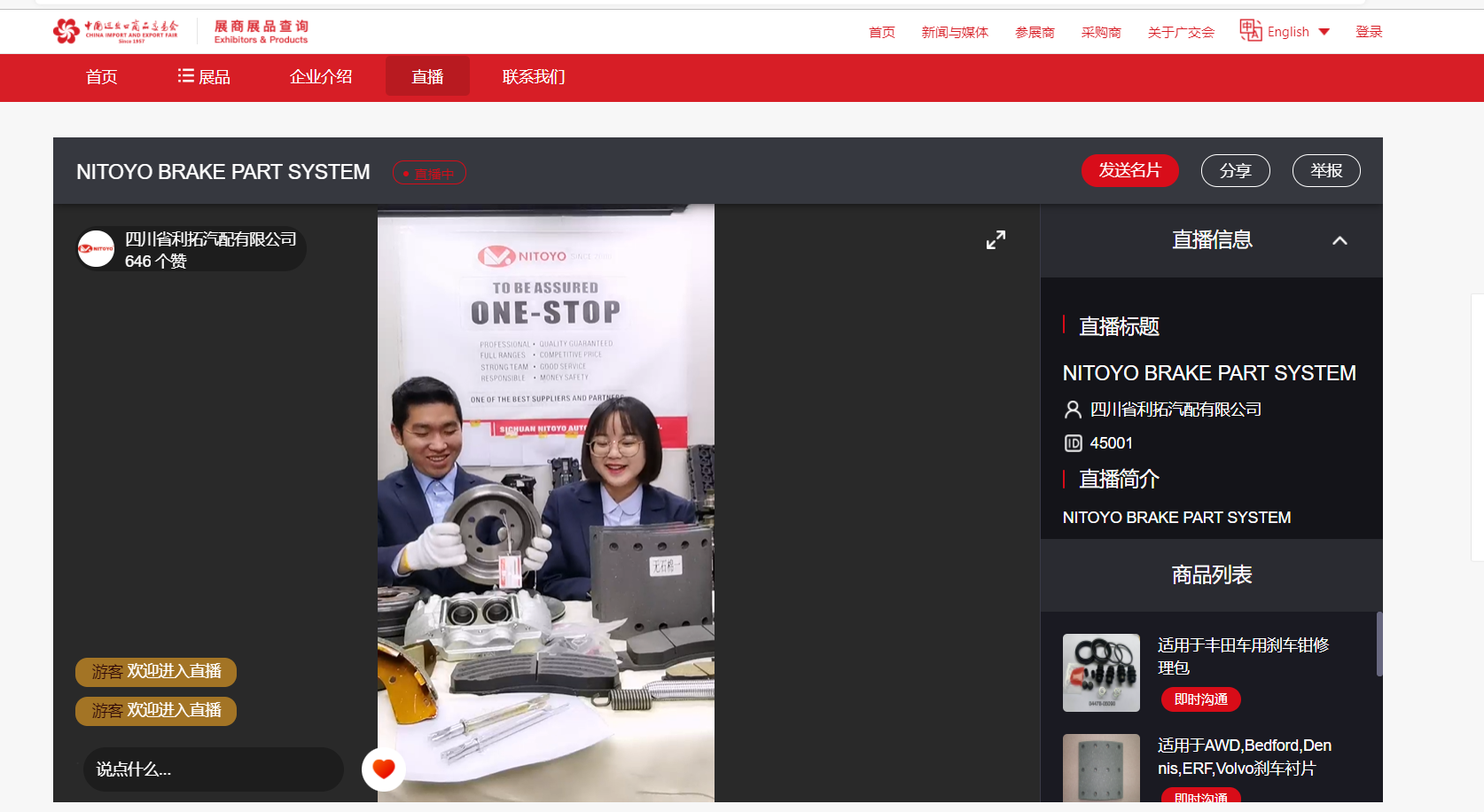The height and width of the screenshot is (812, 1484).
Task: Click the 说点什么 comment input field
Action: click(x=214, y=769)
